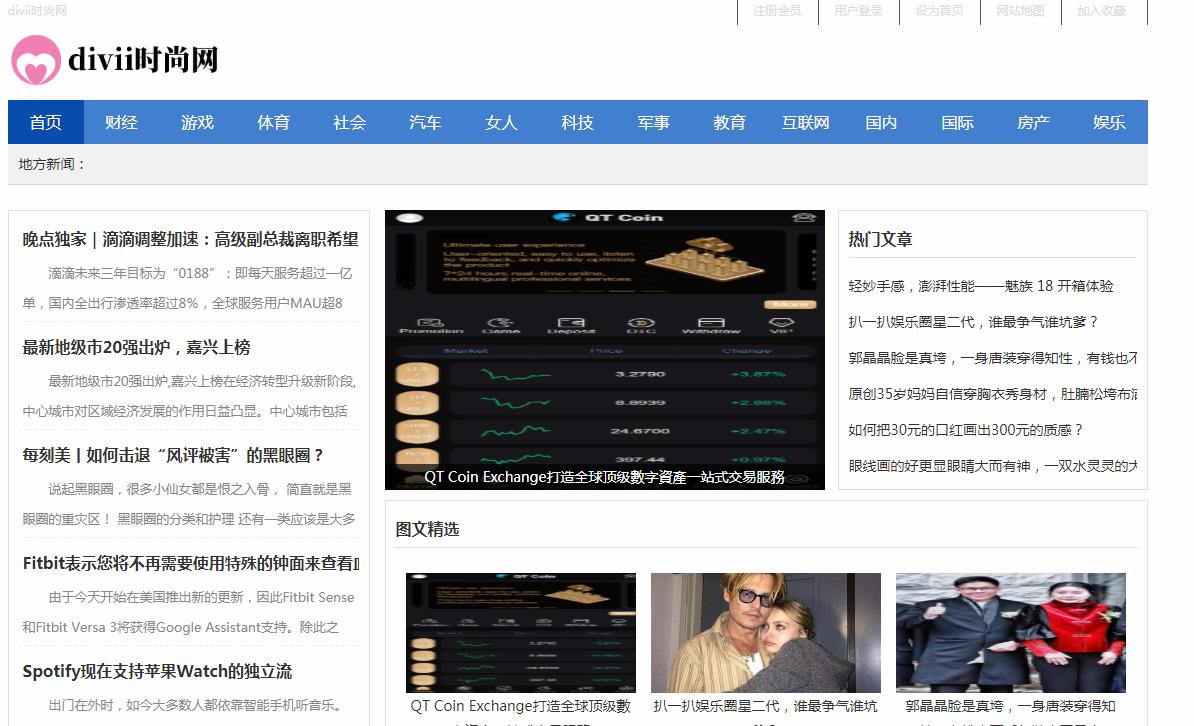
Task: Click the 地方新闻 label
Action: coord(52,164)
